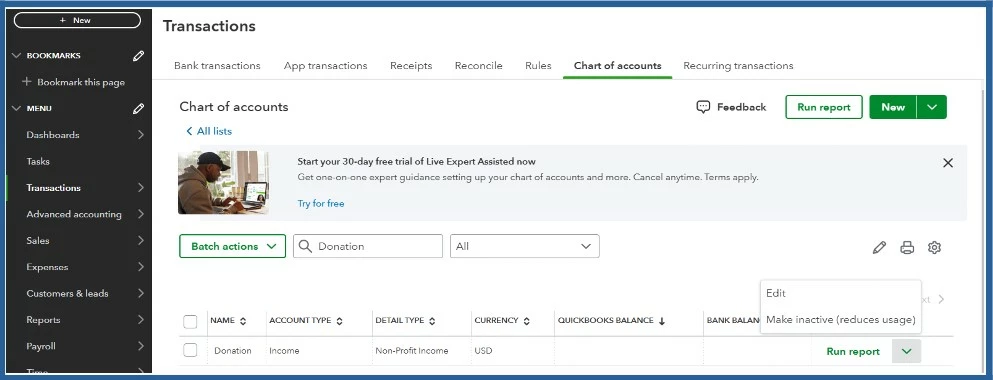Open Reports in the sidebar menu
993x380 pixels.
[x=43, y=320]
